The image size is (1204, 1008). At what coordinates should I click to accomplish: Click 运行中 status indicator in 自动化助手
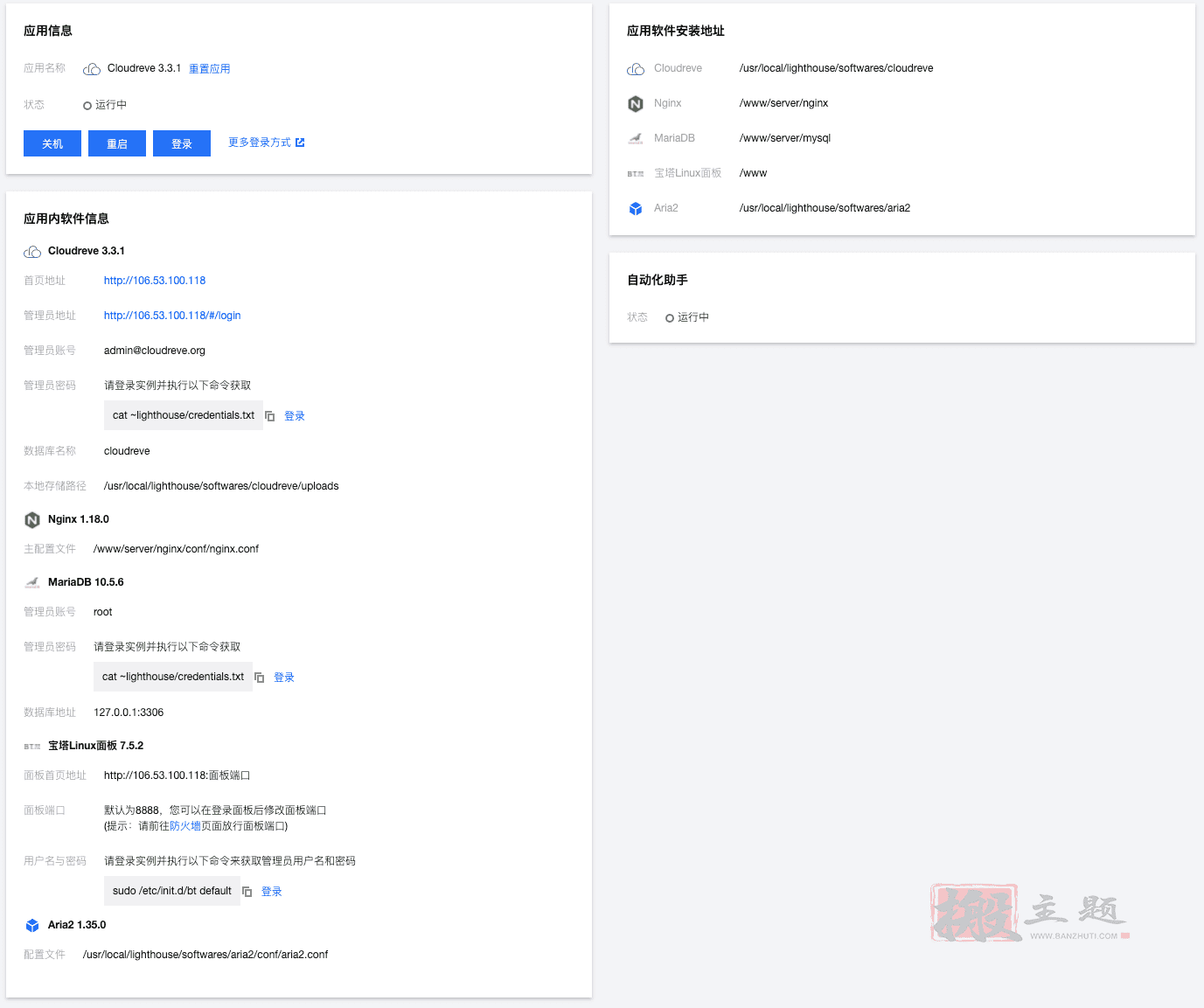pyautogui.click(x=687, y=317)
